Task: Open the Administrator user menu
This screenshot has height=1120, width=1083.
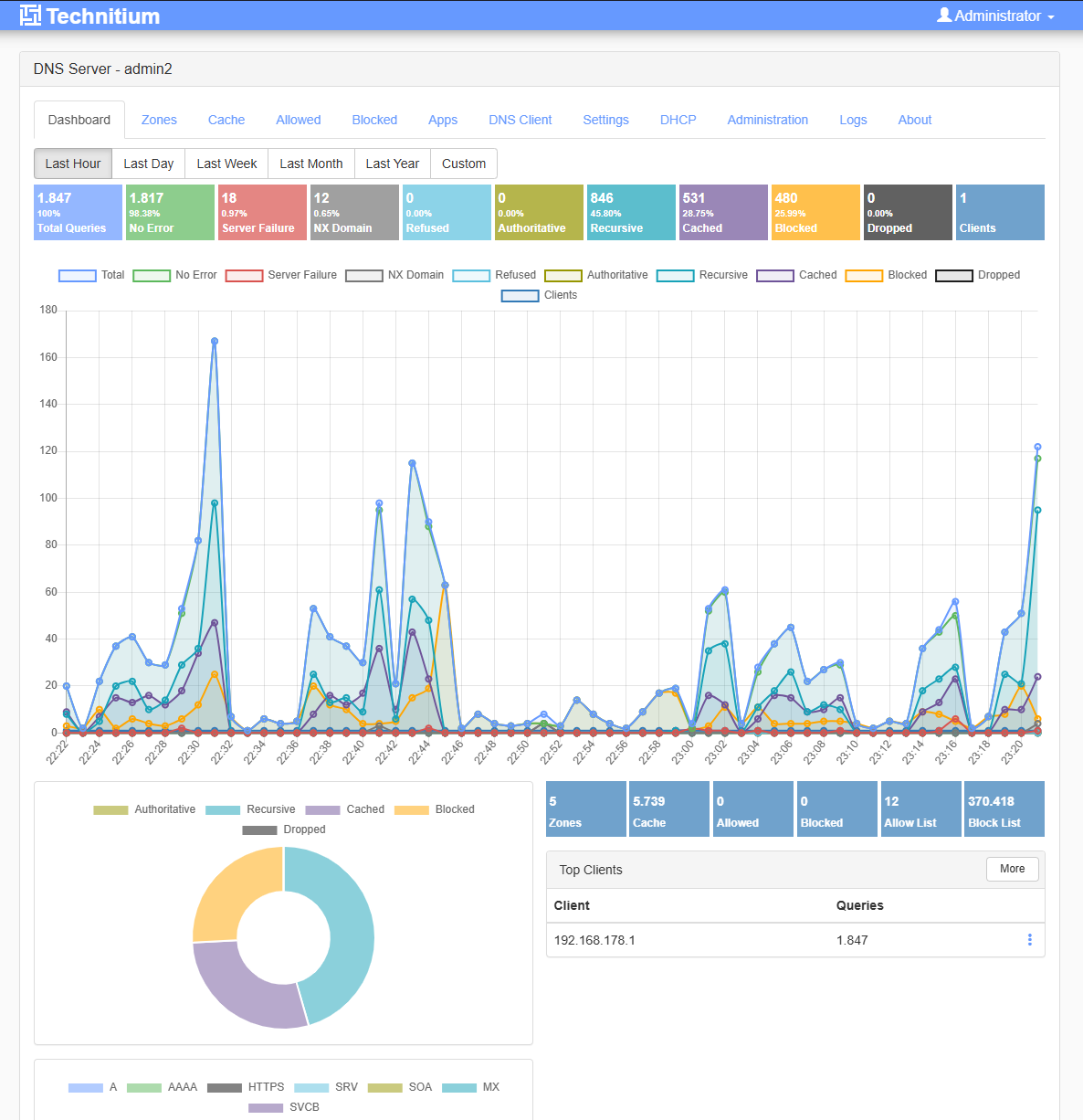Action: pos(995,16)
